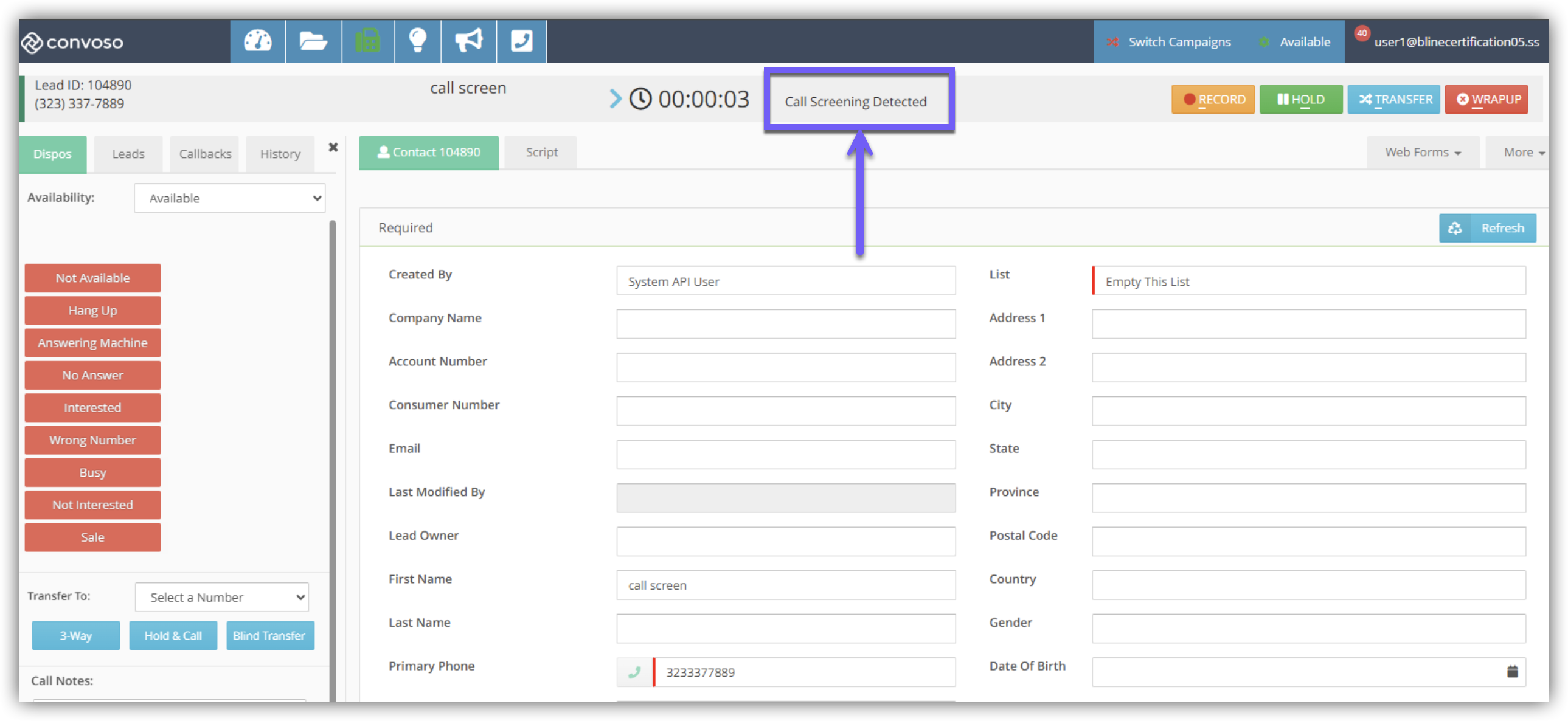Viewport: 1568px width, 721px height.
Task: Switch to the Callbacks tab
Action: (x=205, y=154)
